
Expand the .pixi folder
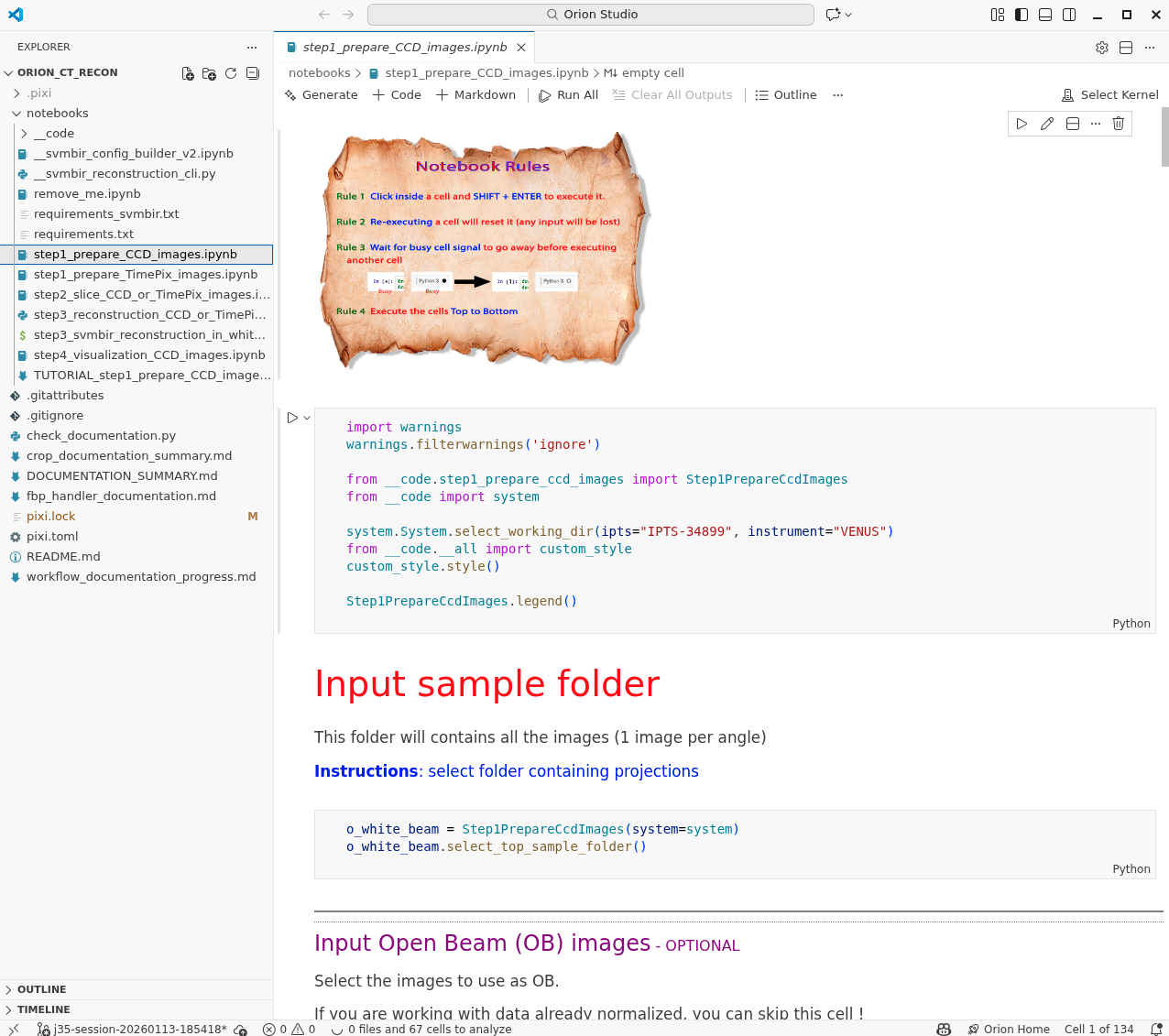[x=38, y=93]
